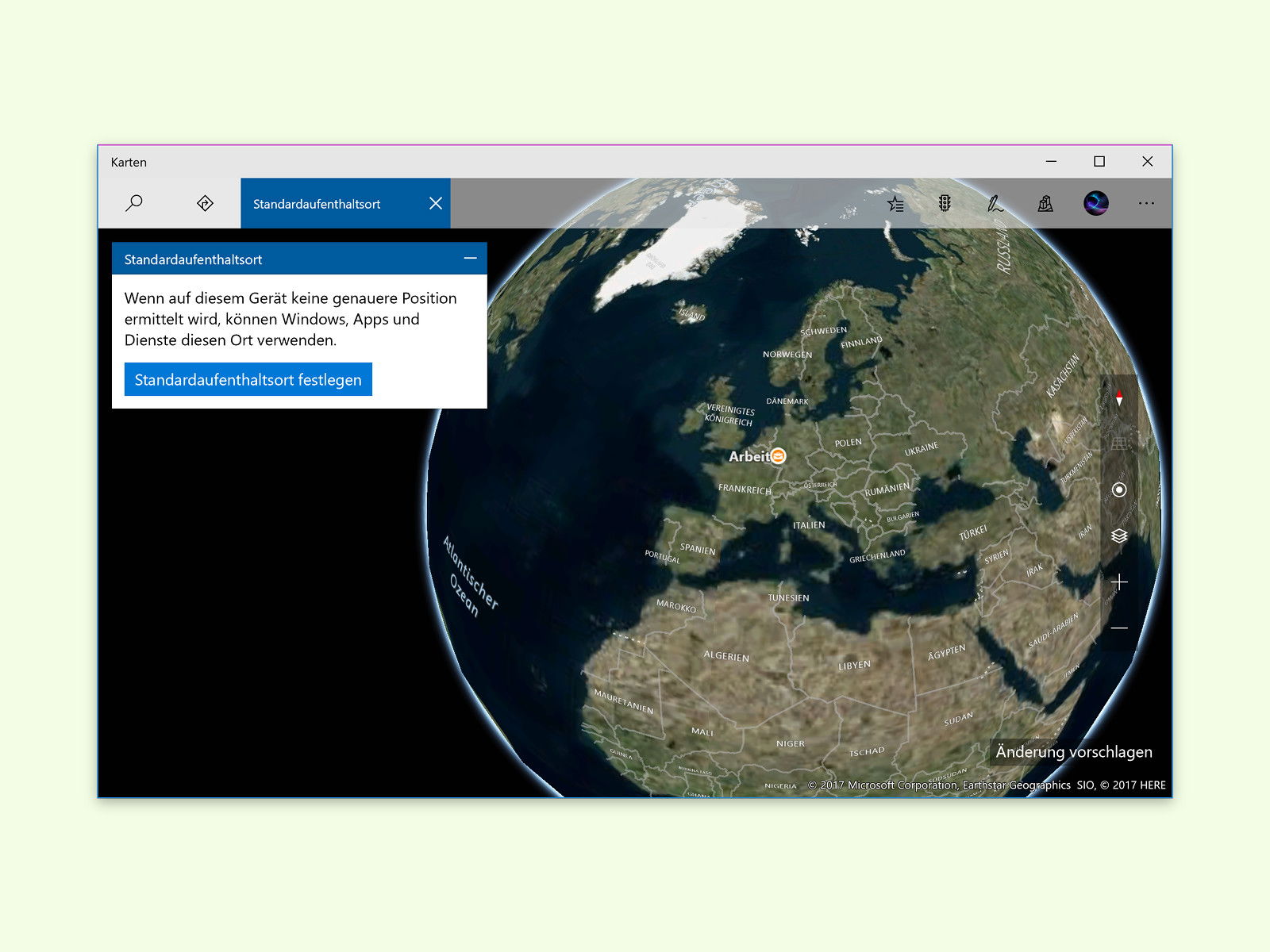Click the NORWEGEN map label

(787, 355)
